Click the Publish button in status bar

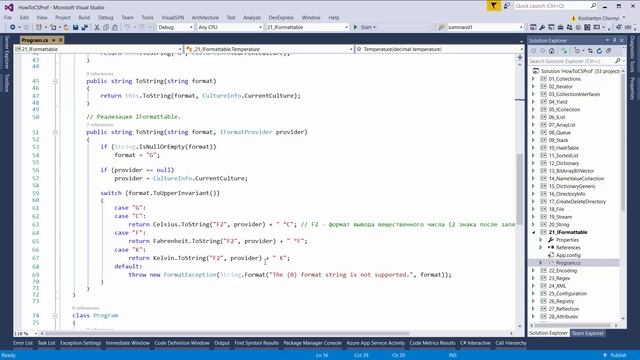click(615, 356)
